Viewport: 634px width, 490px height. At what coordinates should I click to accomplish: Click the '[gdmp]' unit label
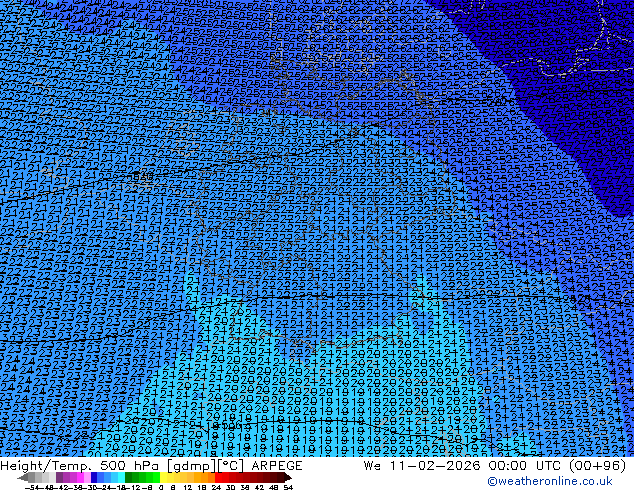coord(192,466)
